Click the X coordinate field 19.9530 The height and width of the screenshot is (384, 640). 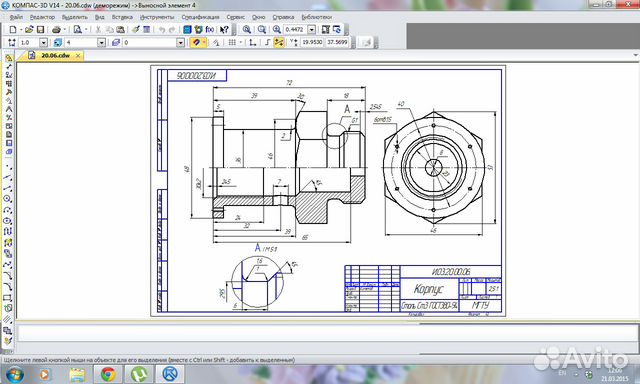312,42
